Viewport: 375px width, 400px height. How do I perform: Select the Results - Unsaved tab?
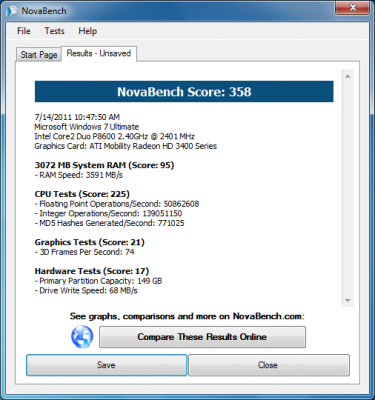tap(99, 53)
